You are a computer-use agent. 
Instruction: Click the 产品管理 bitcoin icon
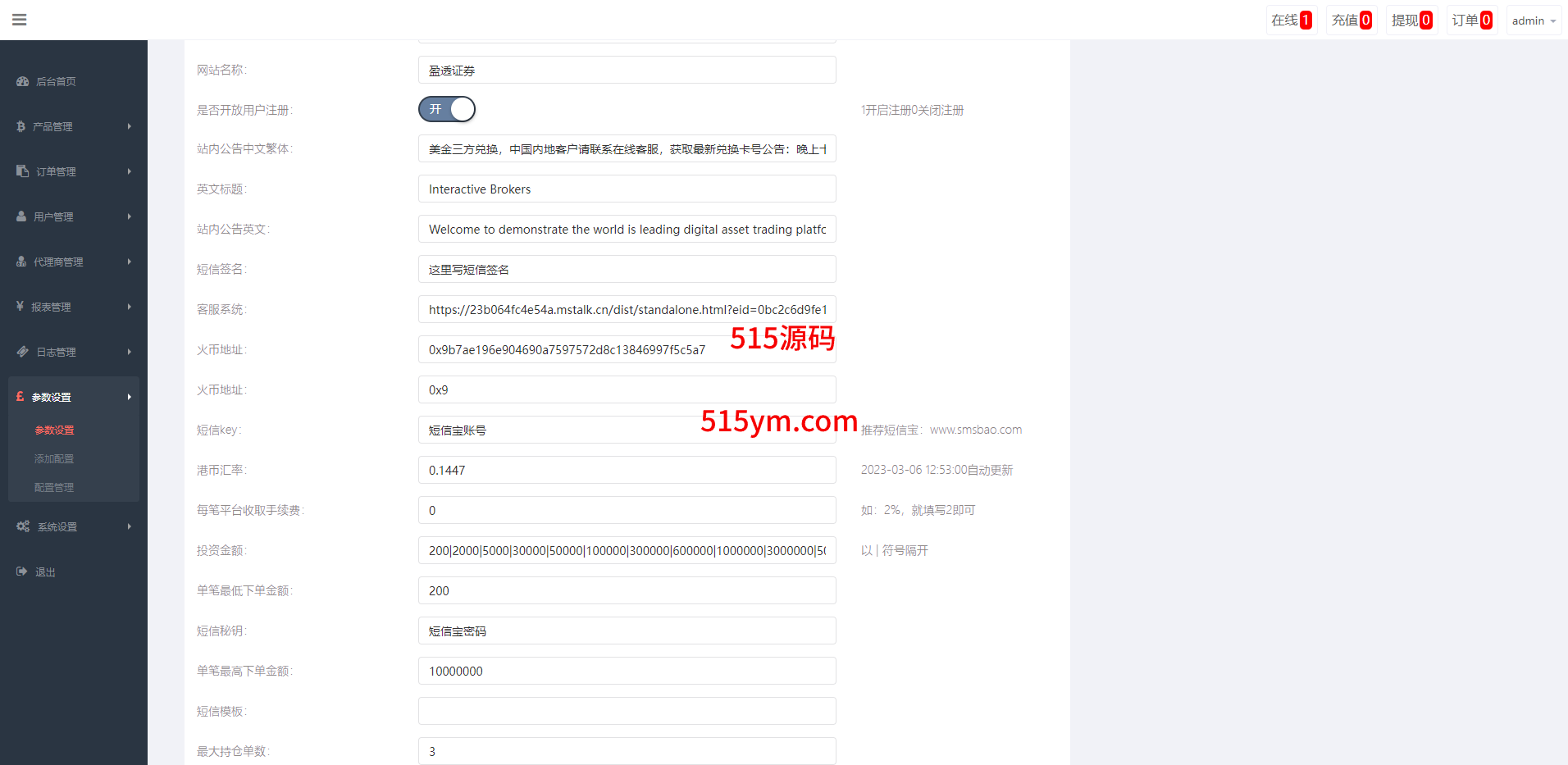[21, 126]
